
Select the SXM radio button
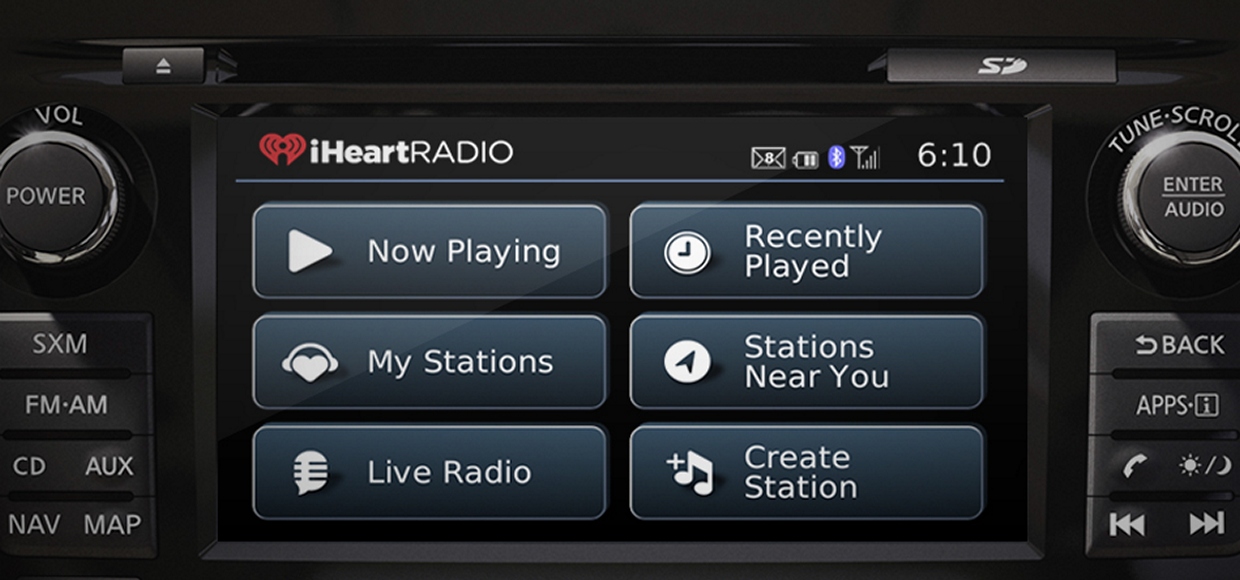pyautogui.click(x=60, y=344)
